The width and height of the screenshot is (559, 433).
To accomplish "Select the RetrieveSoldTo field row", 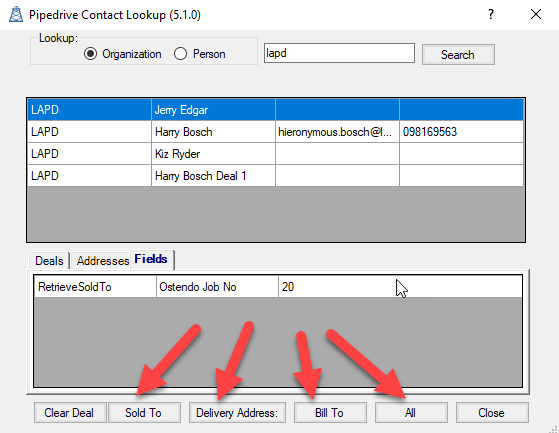I will pos(278,287).
